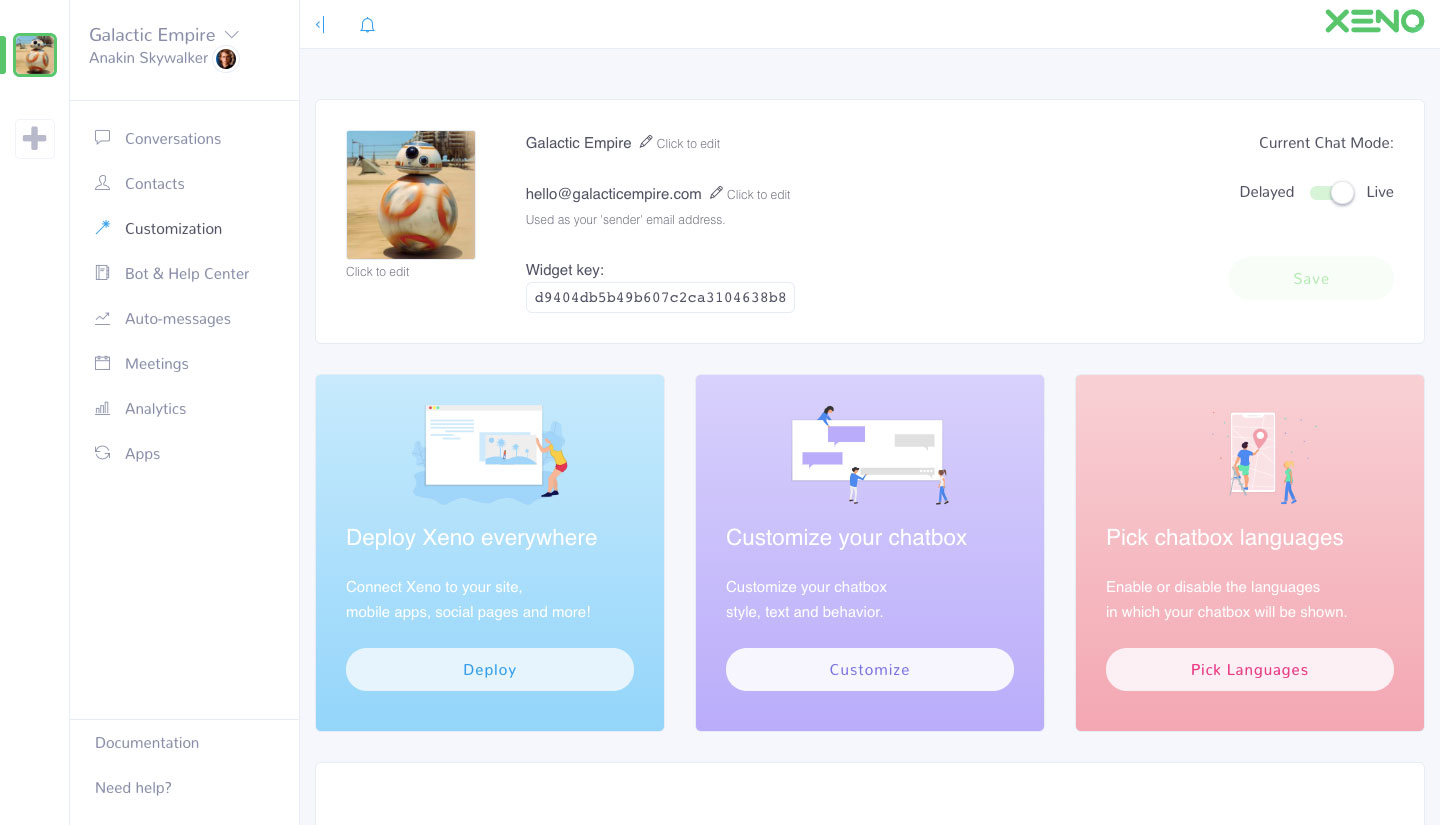Viewport: 1440px width, 825px height.
Task: Click the 'Pick chatbox languages' heading
Action: 1224,538
